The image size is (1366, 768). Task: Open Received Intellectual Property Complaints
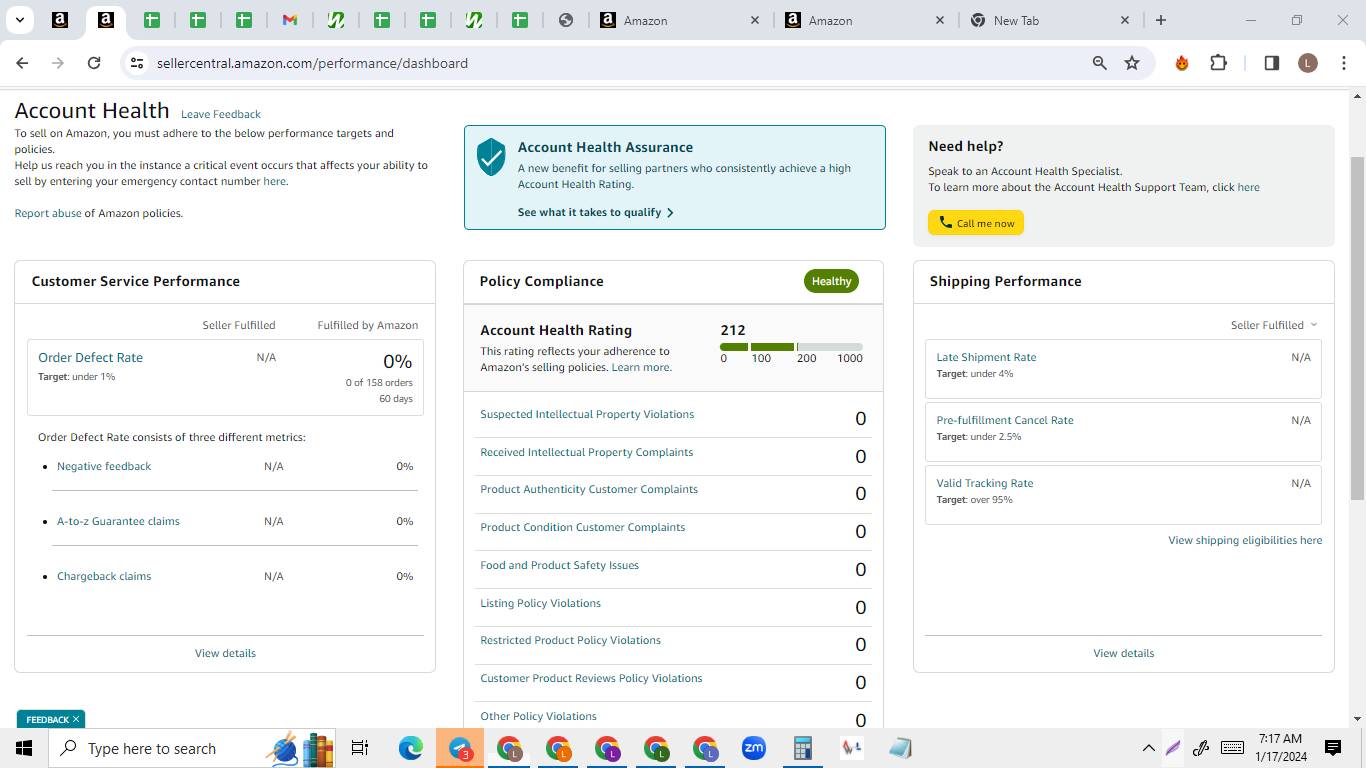(x=587, y=452)
